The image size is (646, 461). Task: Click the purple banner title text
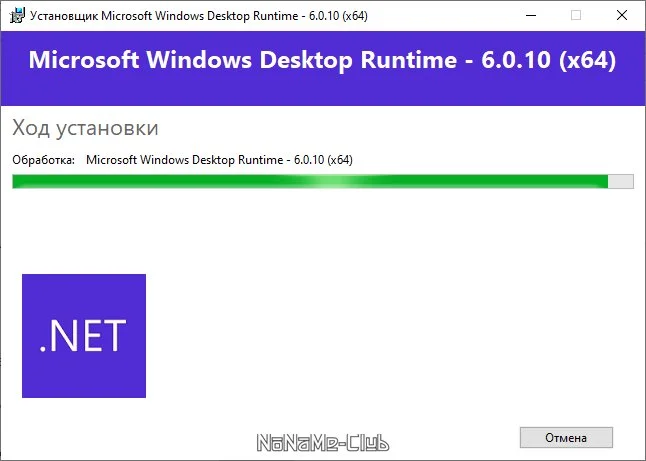(x=322, y=60)
